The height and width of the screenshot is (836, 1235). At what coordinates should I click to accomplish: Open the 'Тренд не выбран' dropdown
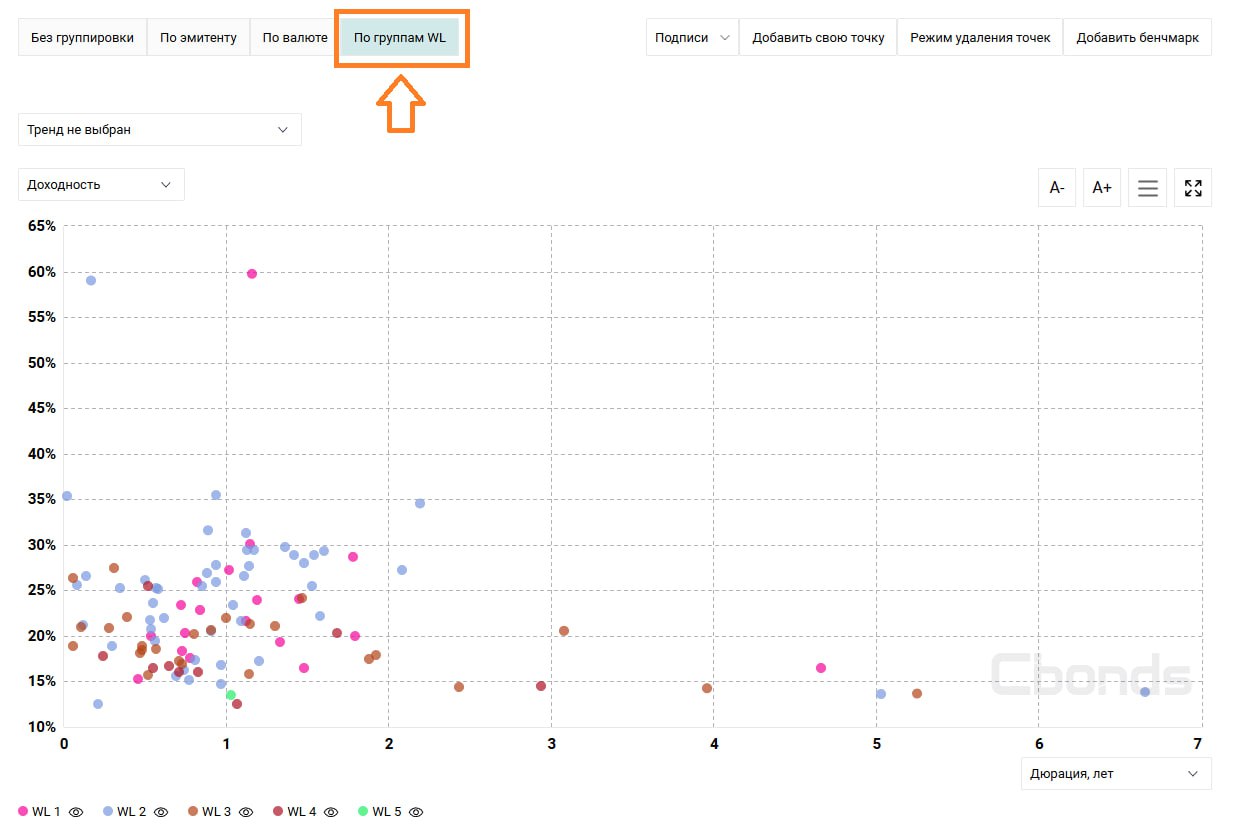(x=159, y=130)
